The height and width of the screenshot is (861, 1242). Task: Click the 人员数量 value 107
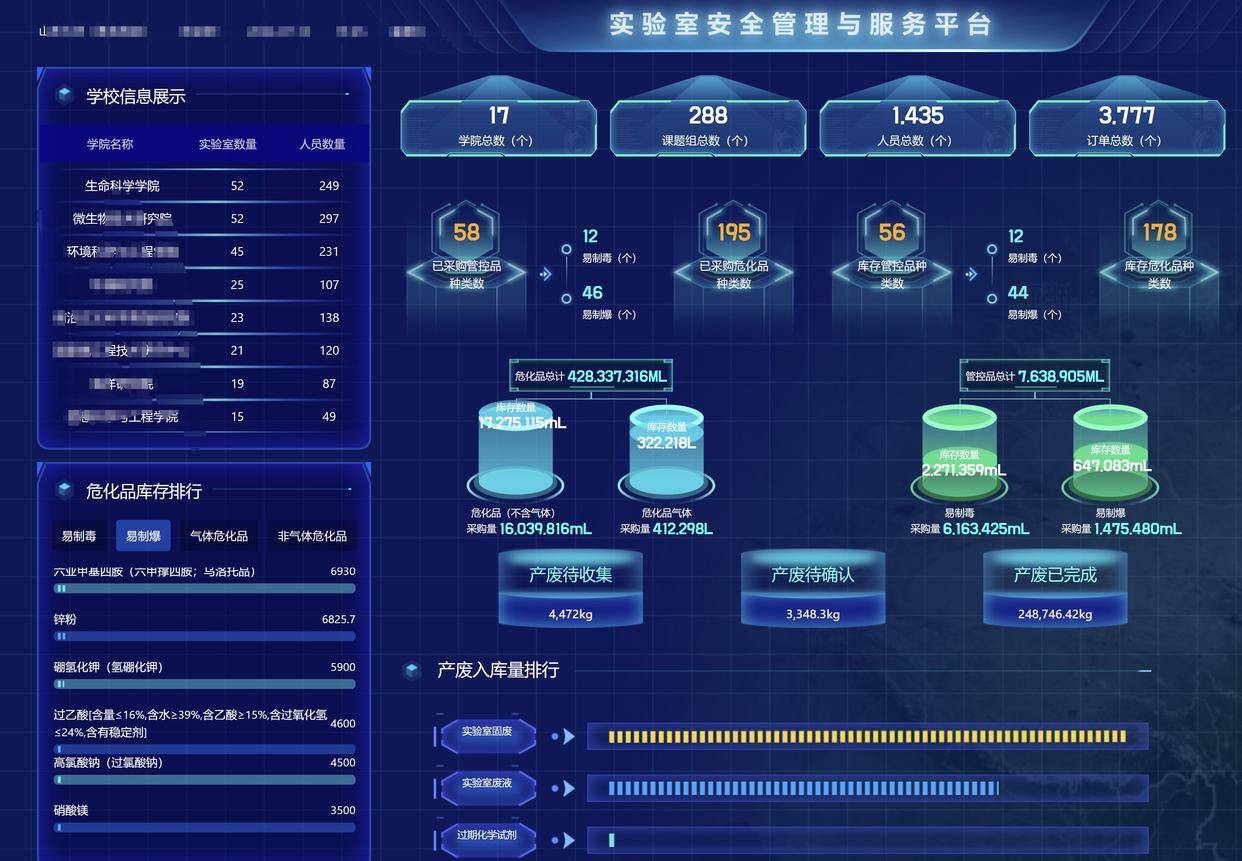click(329, 285)
